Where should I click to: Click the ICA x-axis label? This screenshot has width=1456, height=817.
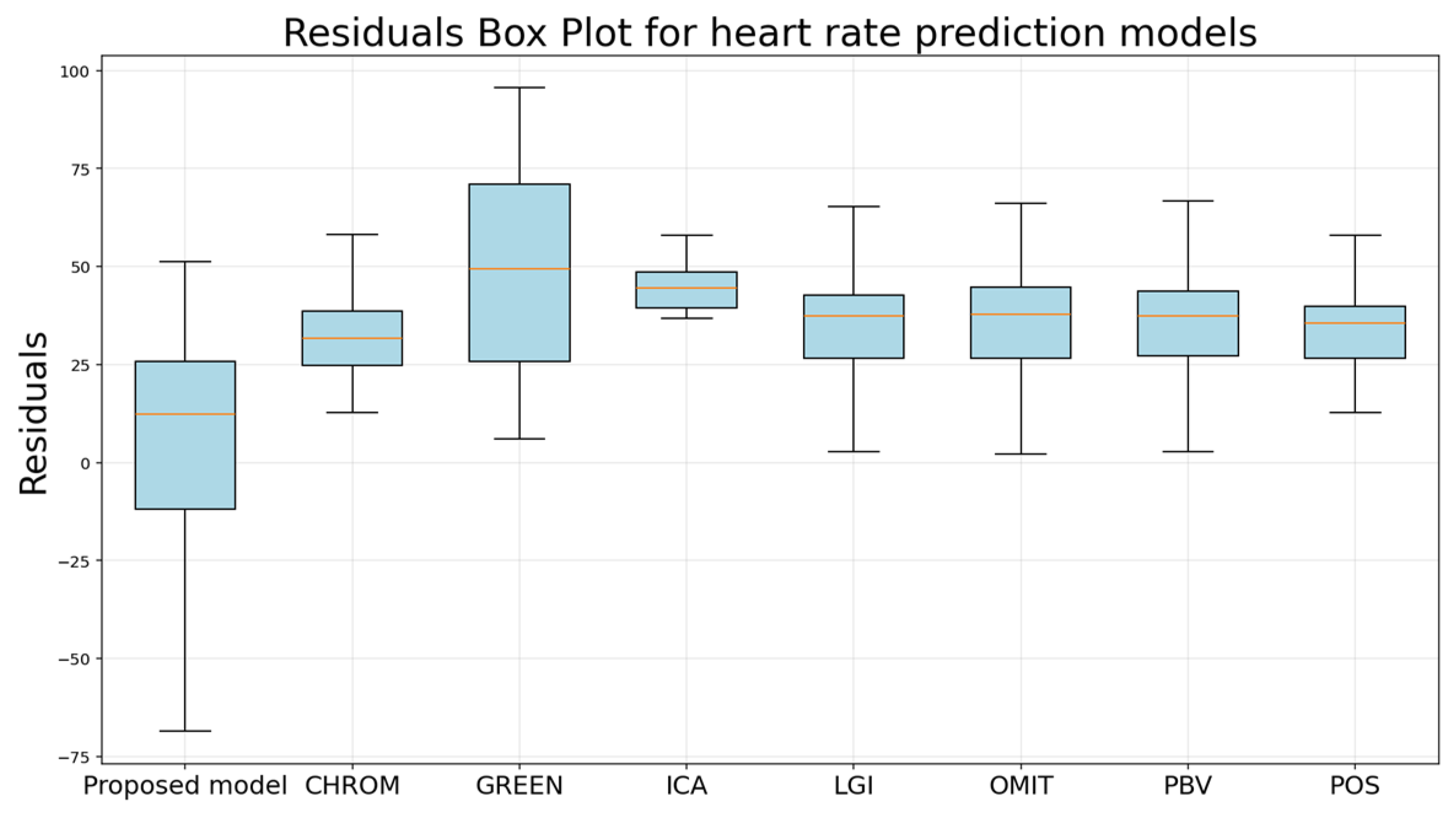coord(687,786)
